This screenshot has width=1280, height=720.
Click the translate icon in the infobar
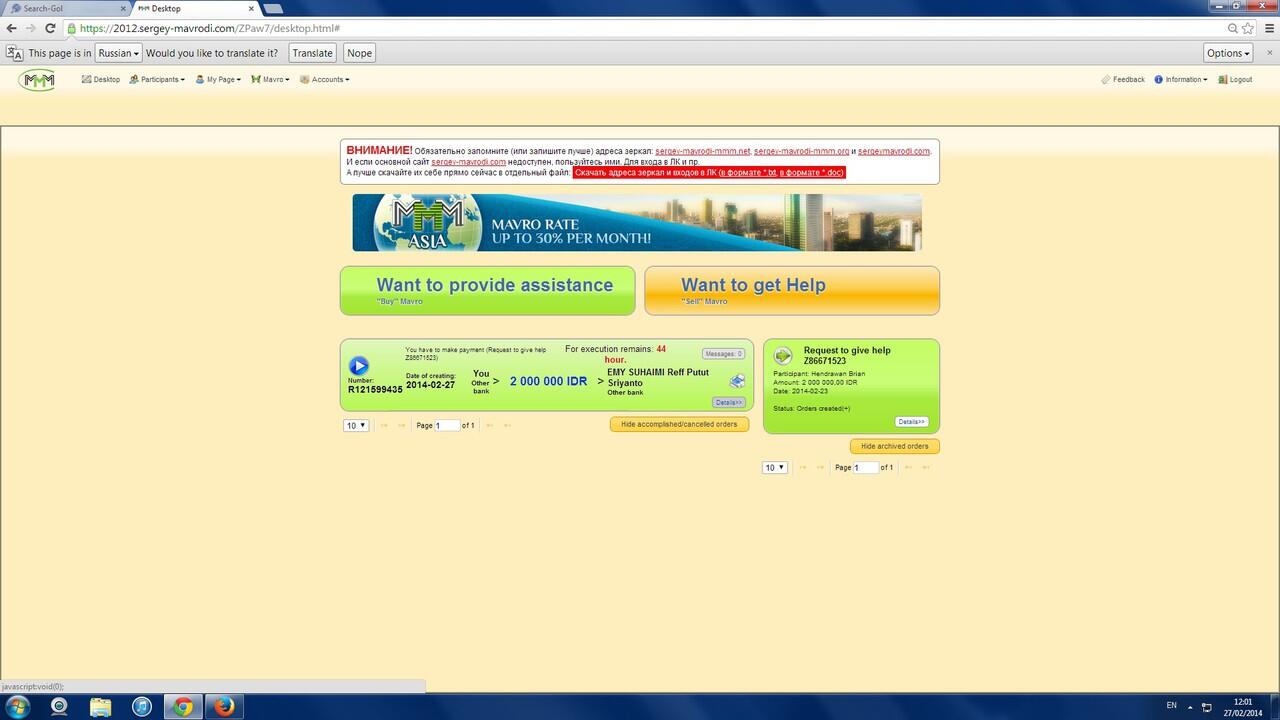14,53
